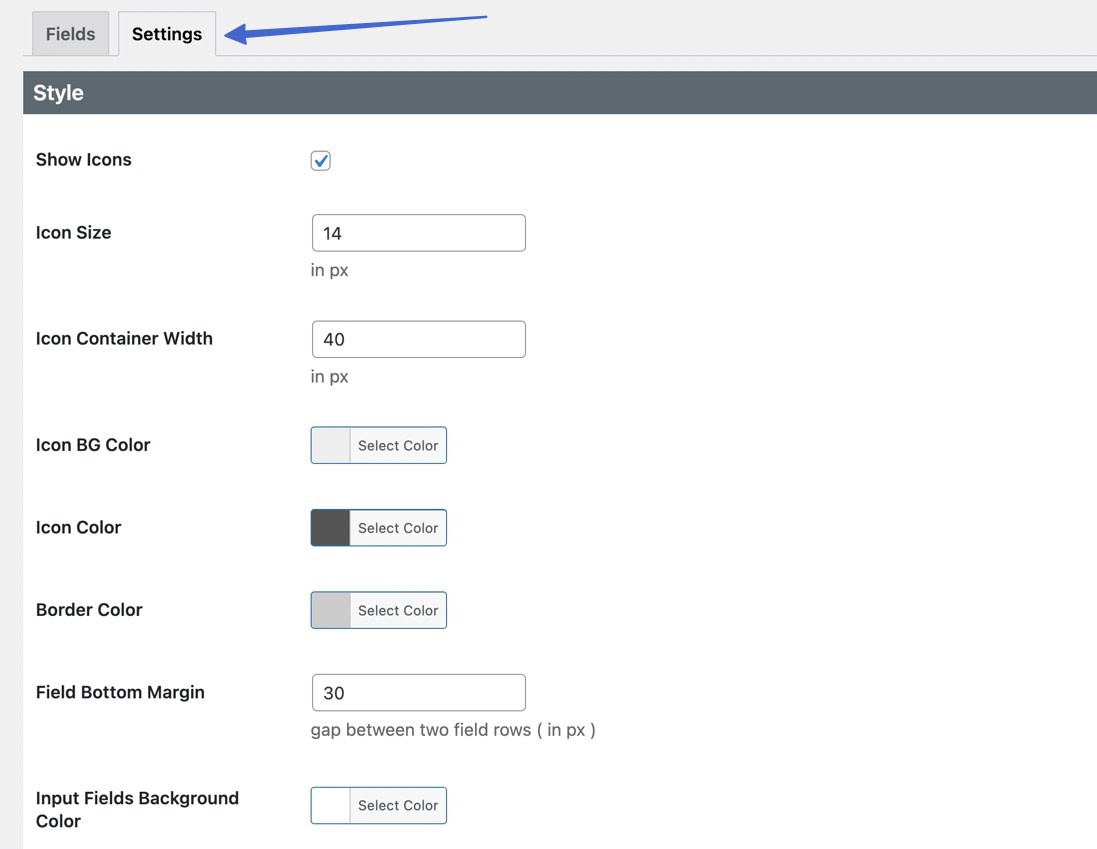Open the Input Fields Background Color picker
The width and height of the screenshot is (1097, 849).
click(x=397, y=805)
